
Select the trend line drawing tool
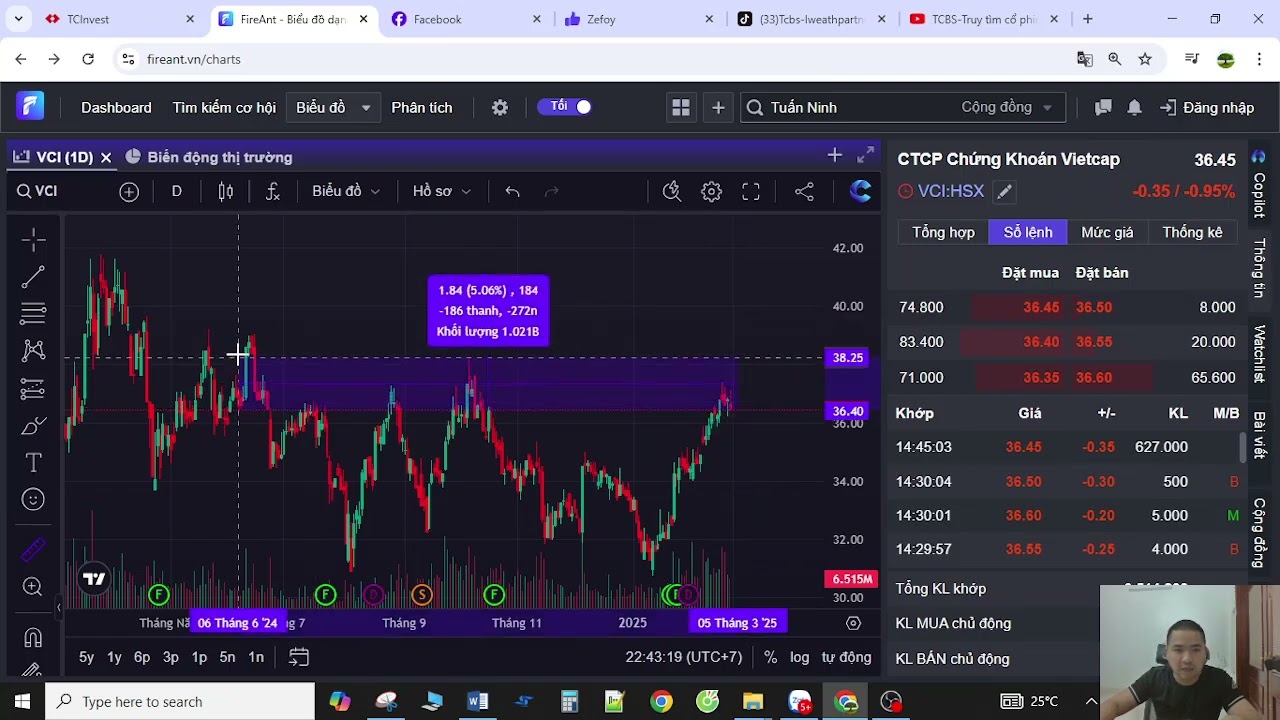pyautogui.click(x=33, y=277)
